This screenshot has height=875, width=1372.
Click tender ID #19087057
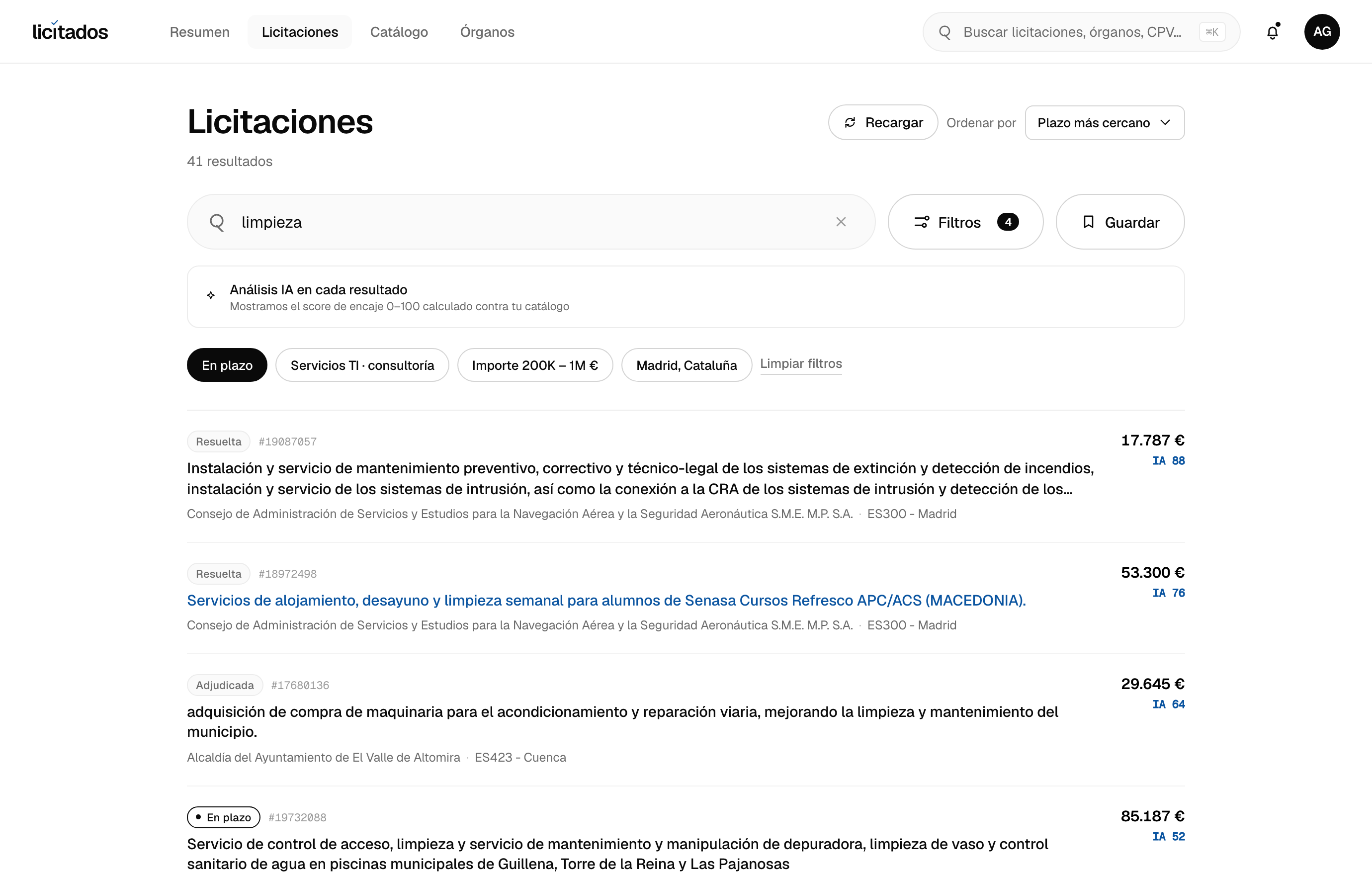(288, 441)
